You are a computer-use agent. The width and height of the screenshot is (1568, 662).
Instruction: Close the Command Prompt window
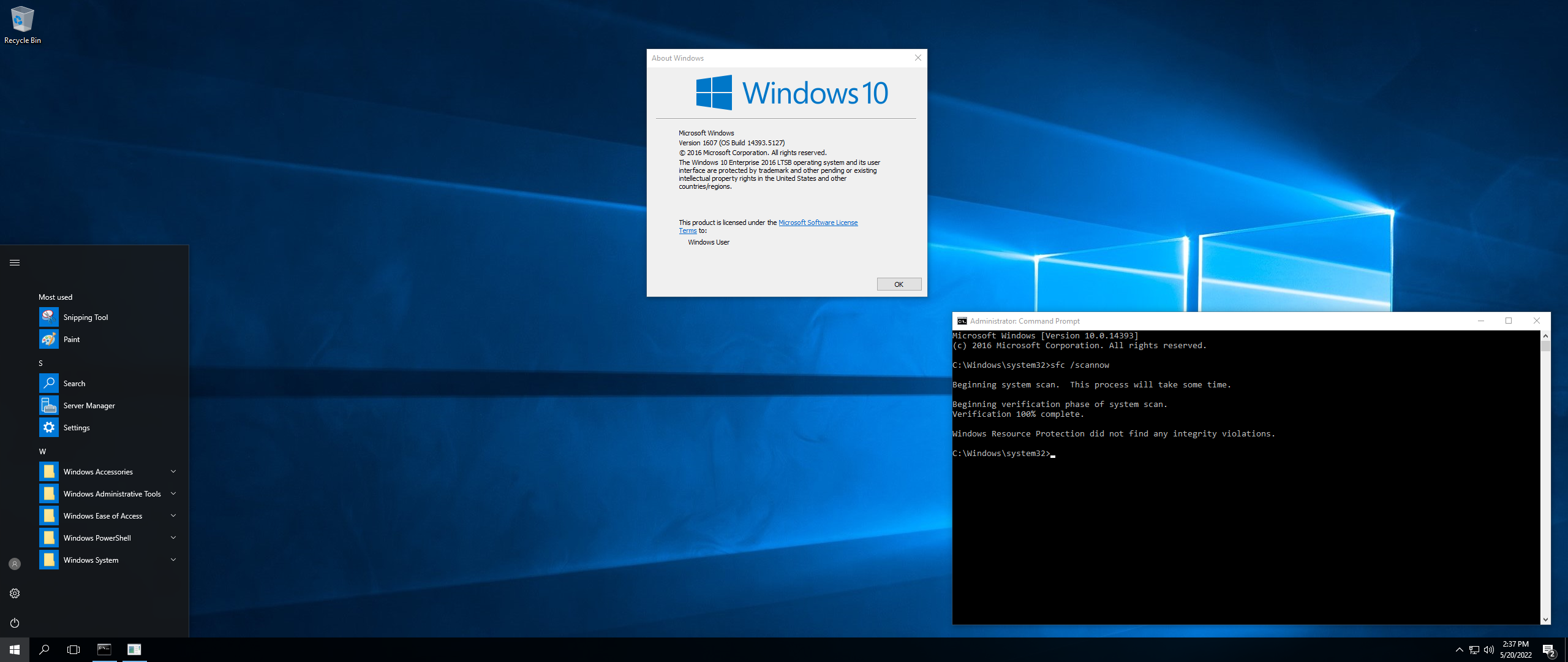pos(1536,321)
